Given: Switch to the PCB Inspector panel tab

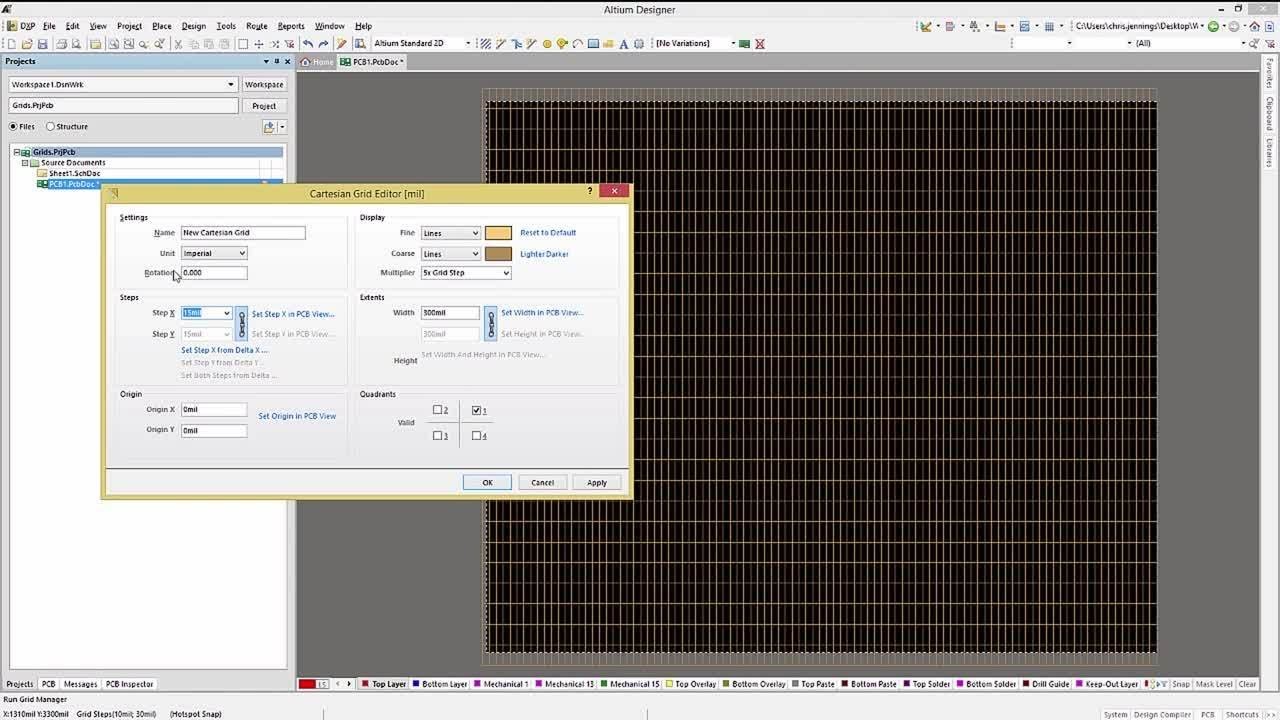Looking at the screenshot, I should coord(130,684).
